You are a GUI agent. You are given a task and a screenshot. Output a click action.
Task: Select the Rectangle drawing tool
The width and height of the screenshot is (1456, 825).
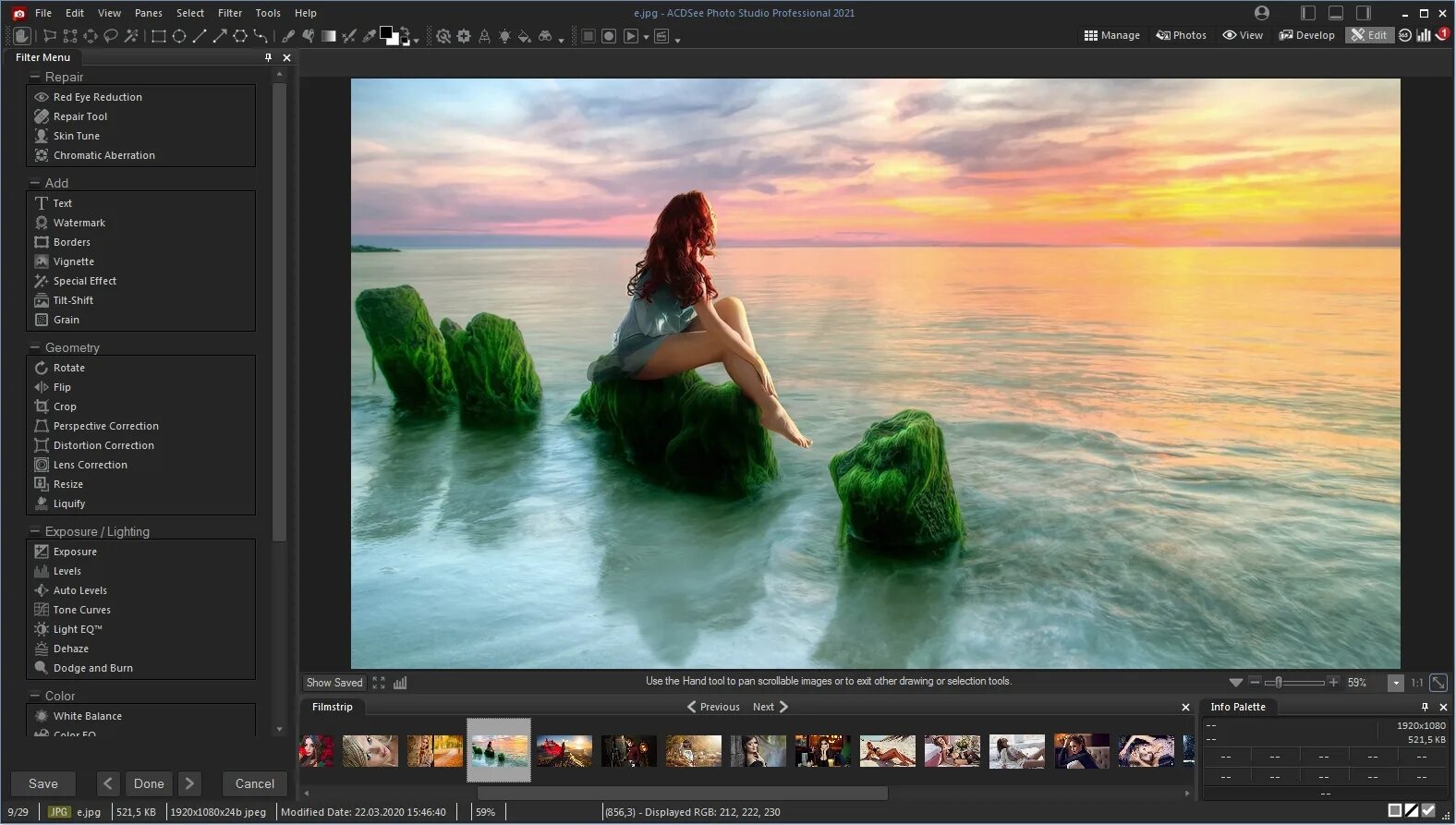click(159, 36)
